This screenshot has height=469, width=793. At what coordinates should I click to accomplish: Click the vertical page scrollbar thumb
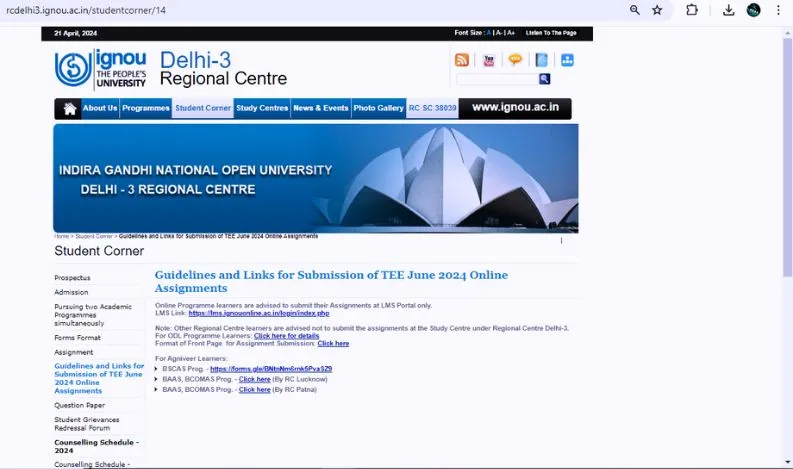787,157
